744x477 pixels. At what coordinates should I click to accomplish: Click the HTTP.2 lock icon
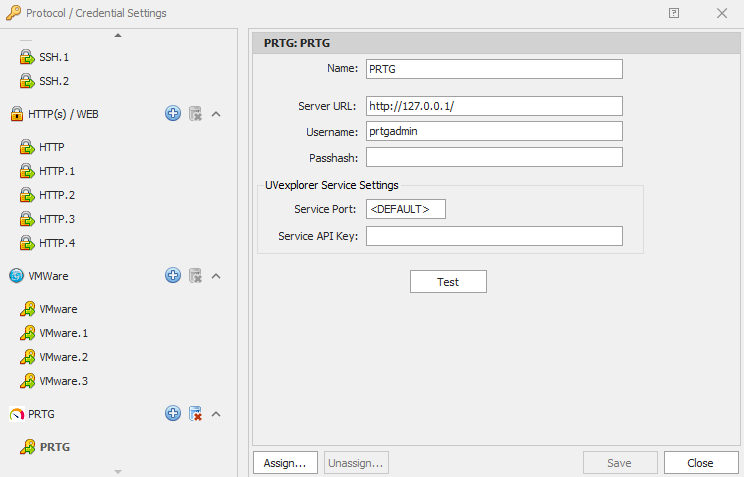27,195
